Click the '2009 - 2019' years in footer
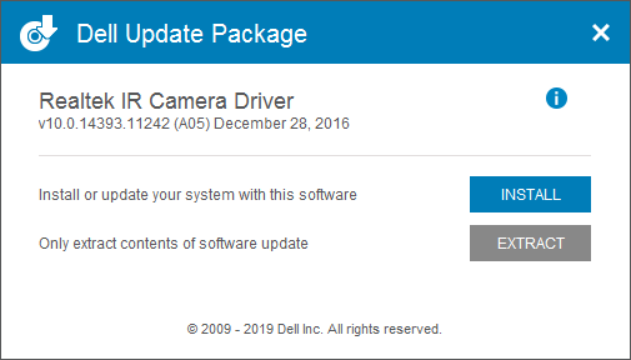The height and width of the screenshot is (360, 631). pyautogui.click(x=237, y=329)
